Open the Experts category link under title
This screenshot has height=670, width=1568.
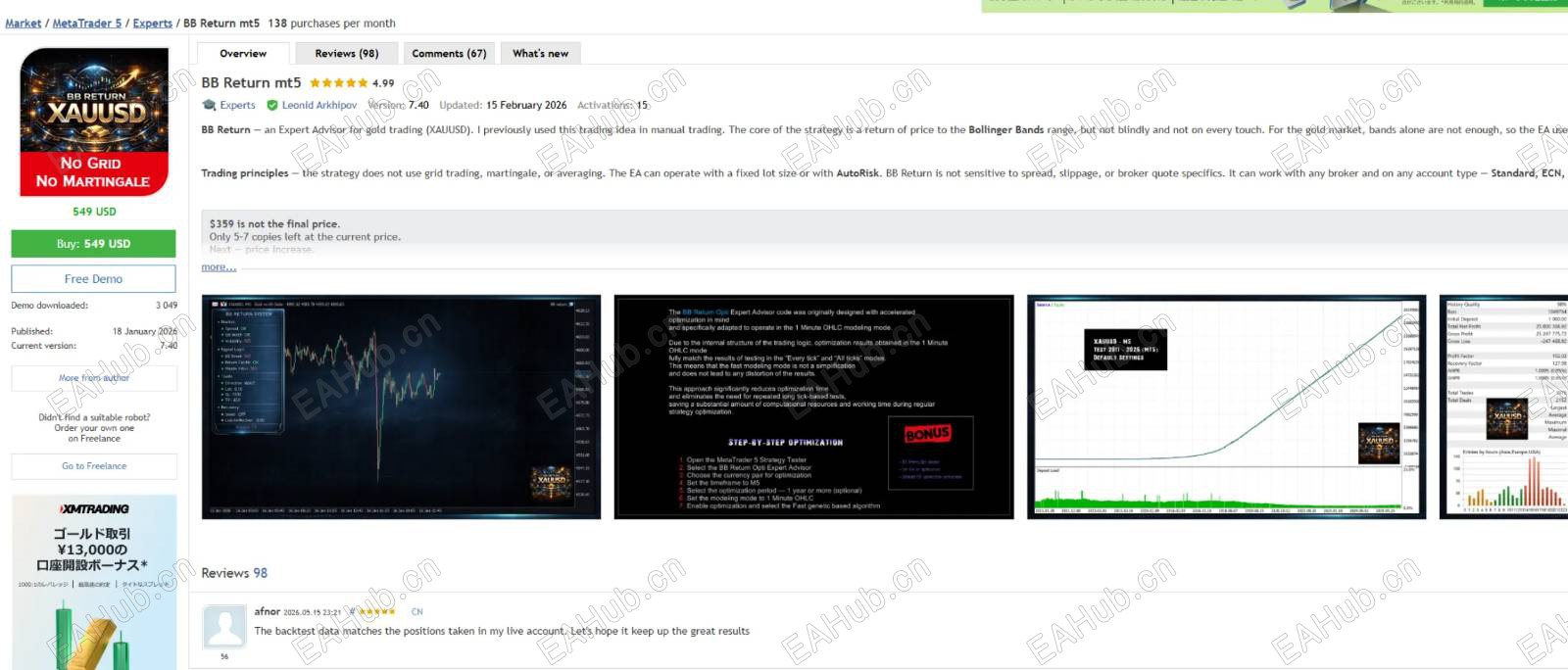237,106
